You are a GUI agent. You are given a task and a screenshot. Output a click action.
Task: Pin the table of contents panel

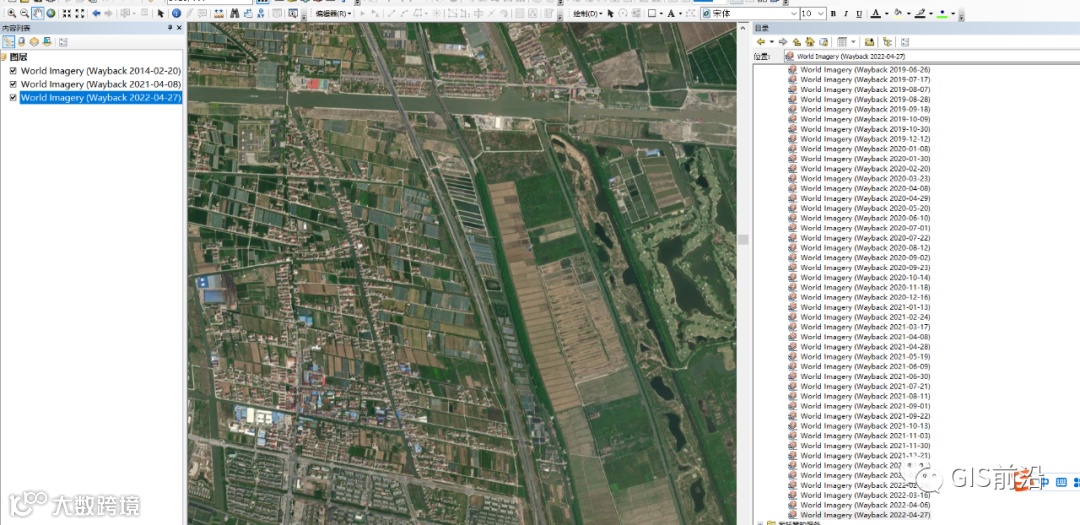tap(170, 28)
